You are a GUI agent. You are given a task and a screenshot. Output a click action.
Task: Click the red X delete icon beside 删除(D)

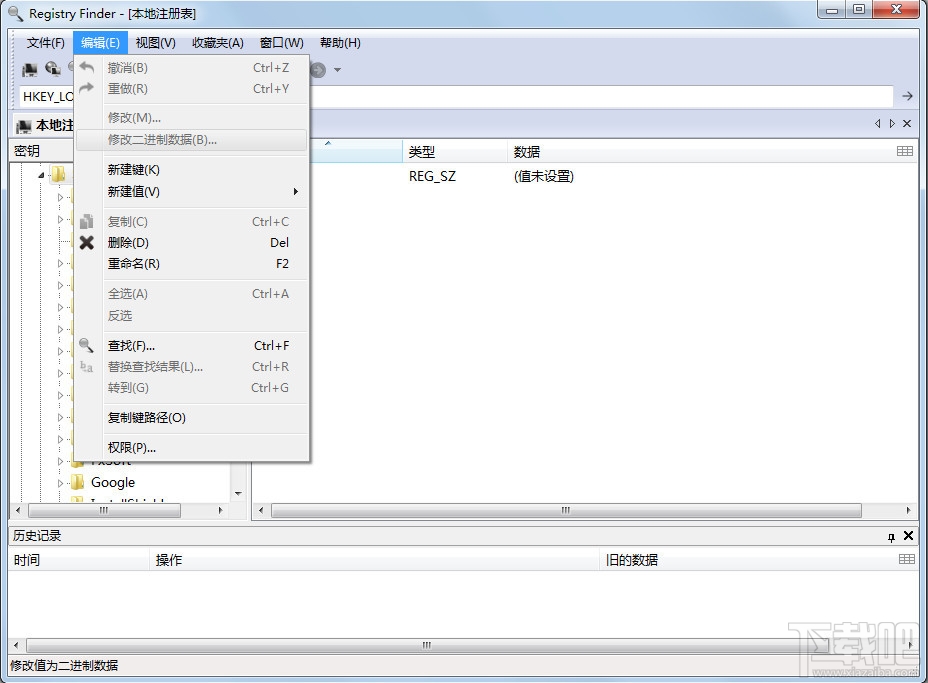tap(88, 242)
